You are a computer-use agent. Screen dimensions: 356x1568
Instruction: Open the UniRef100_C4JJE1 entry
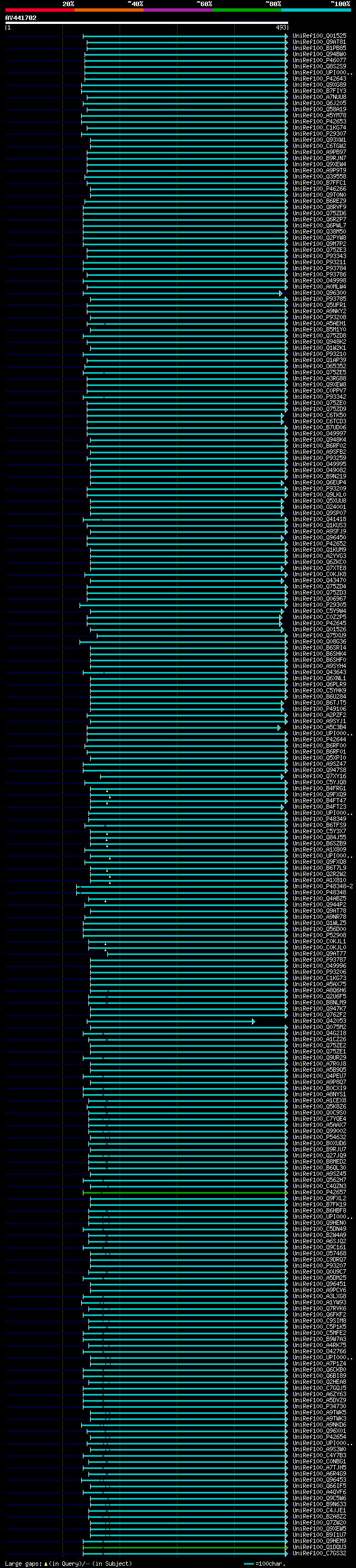tap(319, 1510)
